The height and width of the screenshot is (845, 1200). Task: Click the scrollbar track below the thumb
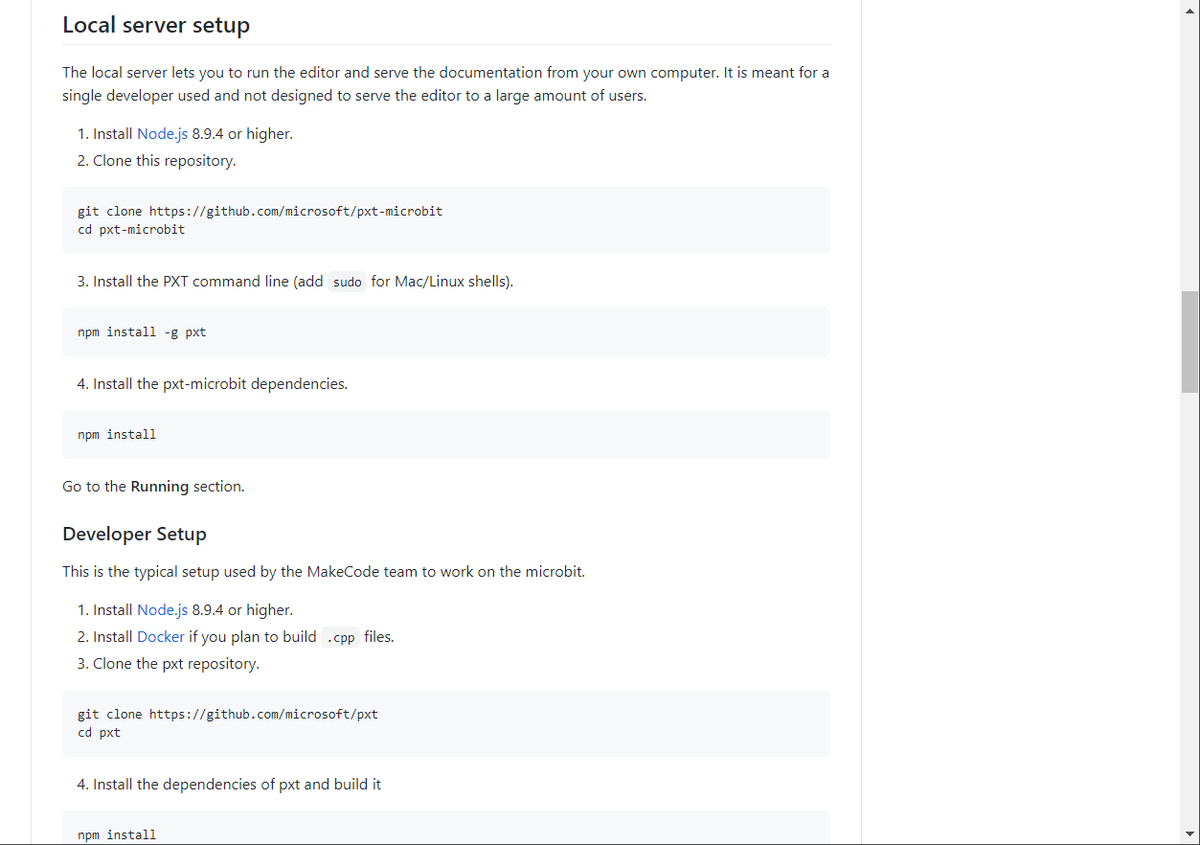(1190, 610)
